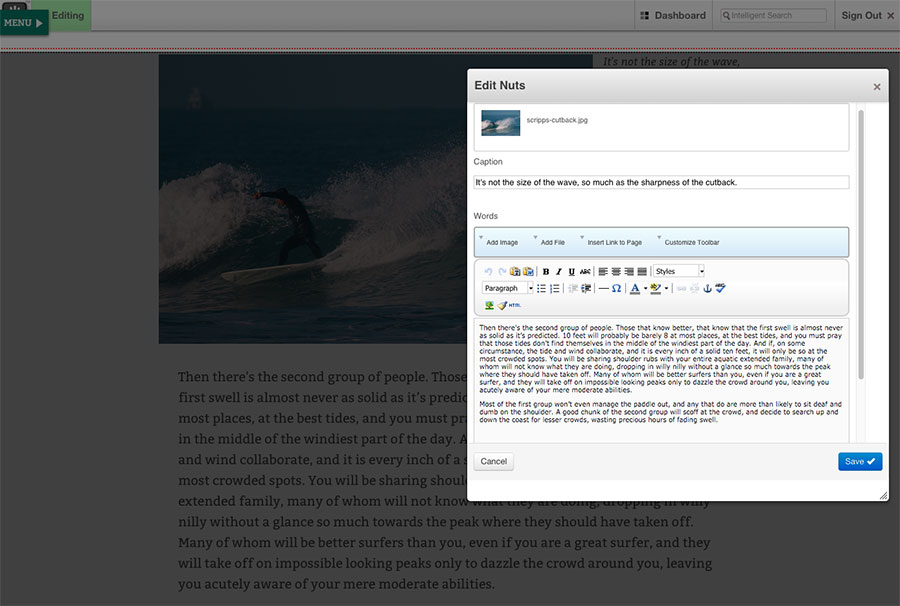The height and width of the screenshot is (606, 900).
Task: Toggle italic text formatting
Action: (x=559, y=272)
